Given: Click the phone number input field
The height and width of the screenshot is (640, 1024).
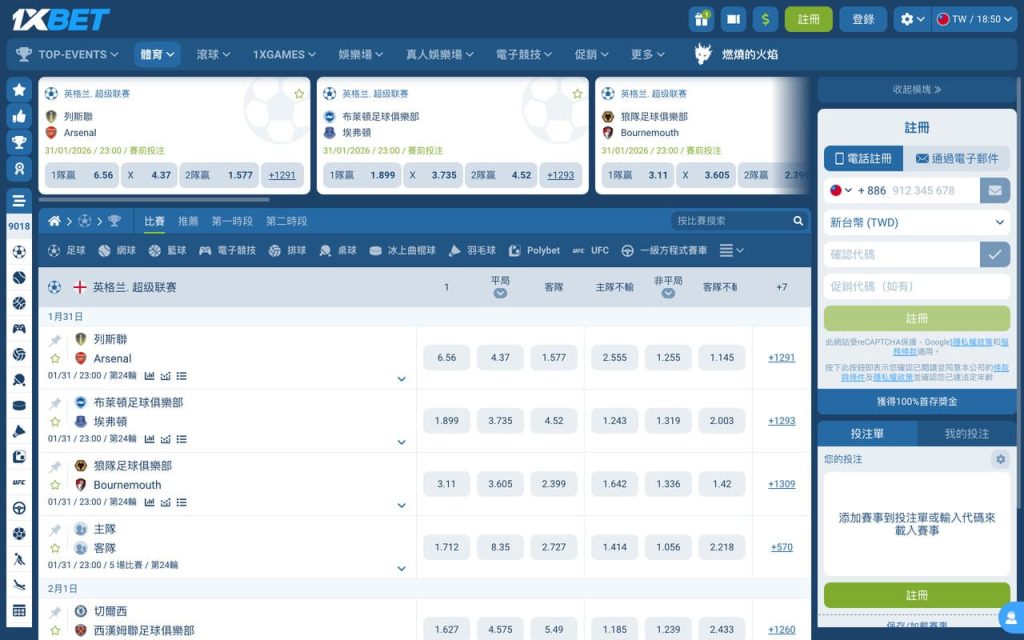Looking at the screenshot, I should [925, 190].
